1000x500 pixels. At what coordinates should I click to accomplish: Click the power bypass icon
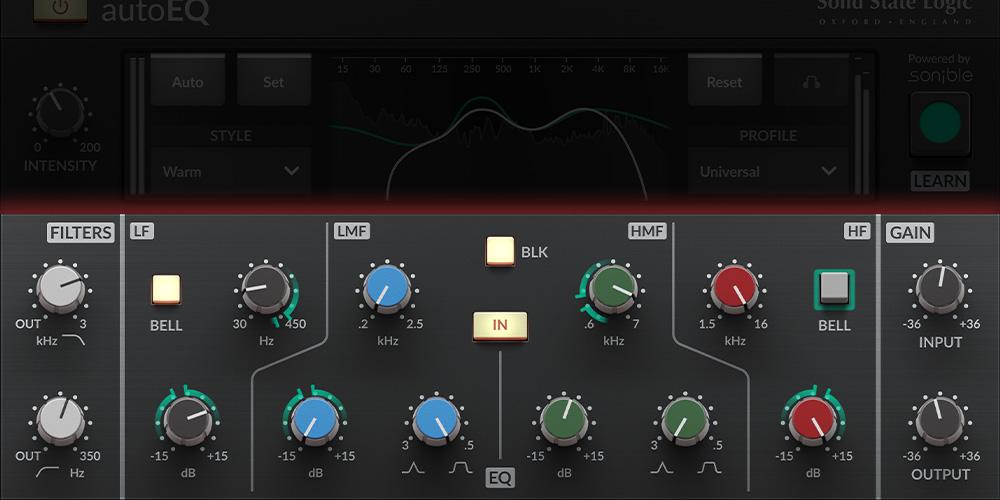click(59, 8)
